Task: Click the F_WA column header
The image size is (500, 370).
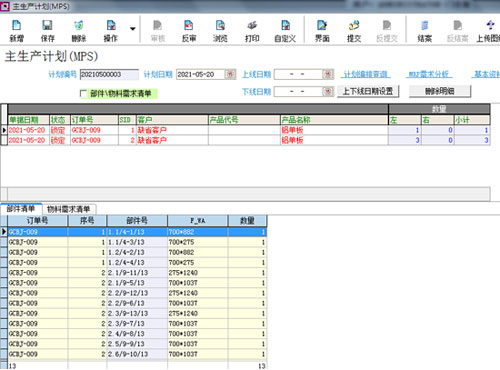Action: [x=198, y=221]
